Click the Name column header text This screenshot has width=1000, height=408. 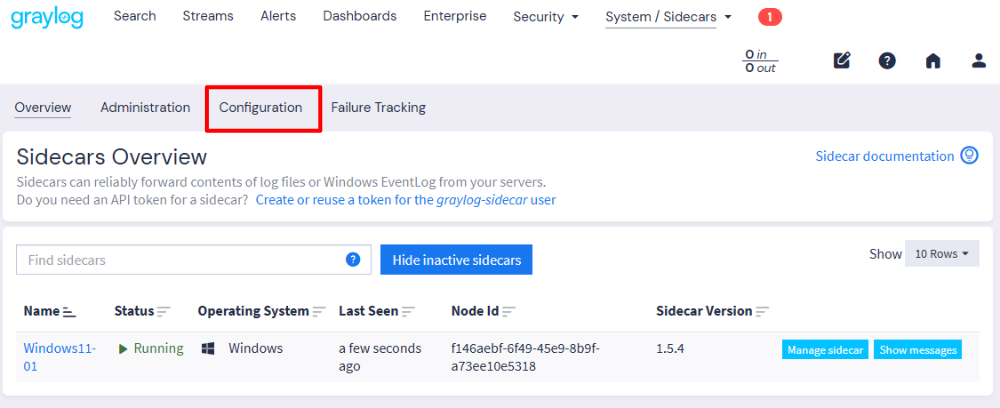[42, 311]
